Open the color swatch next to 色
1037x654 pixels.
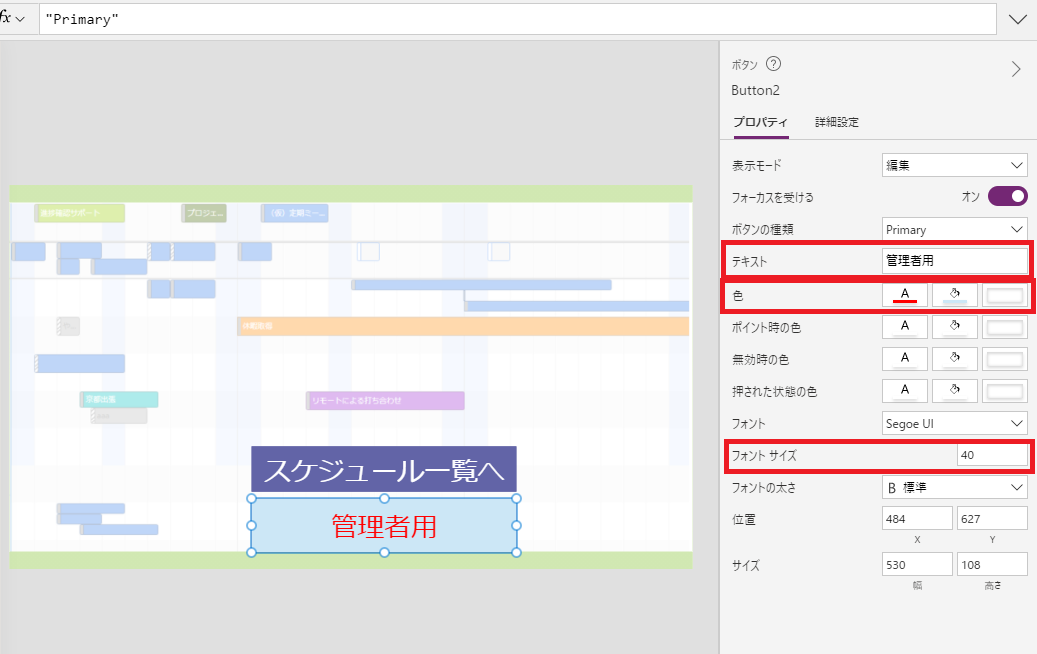coord(1004,294)
